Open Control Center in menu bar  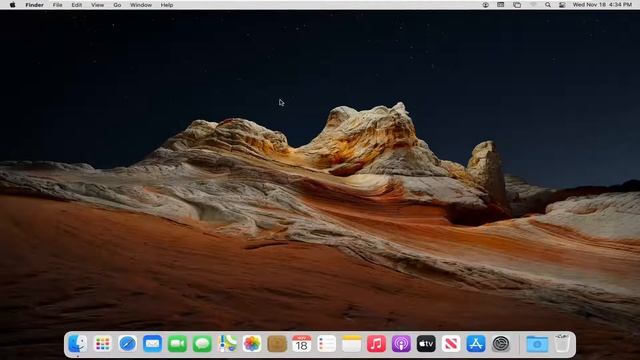562,5
